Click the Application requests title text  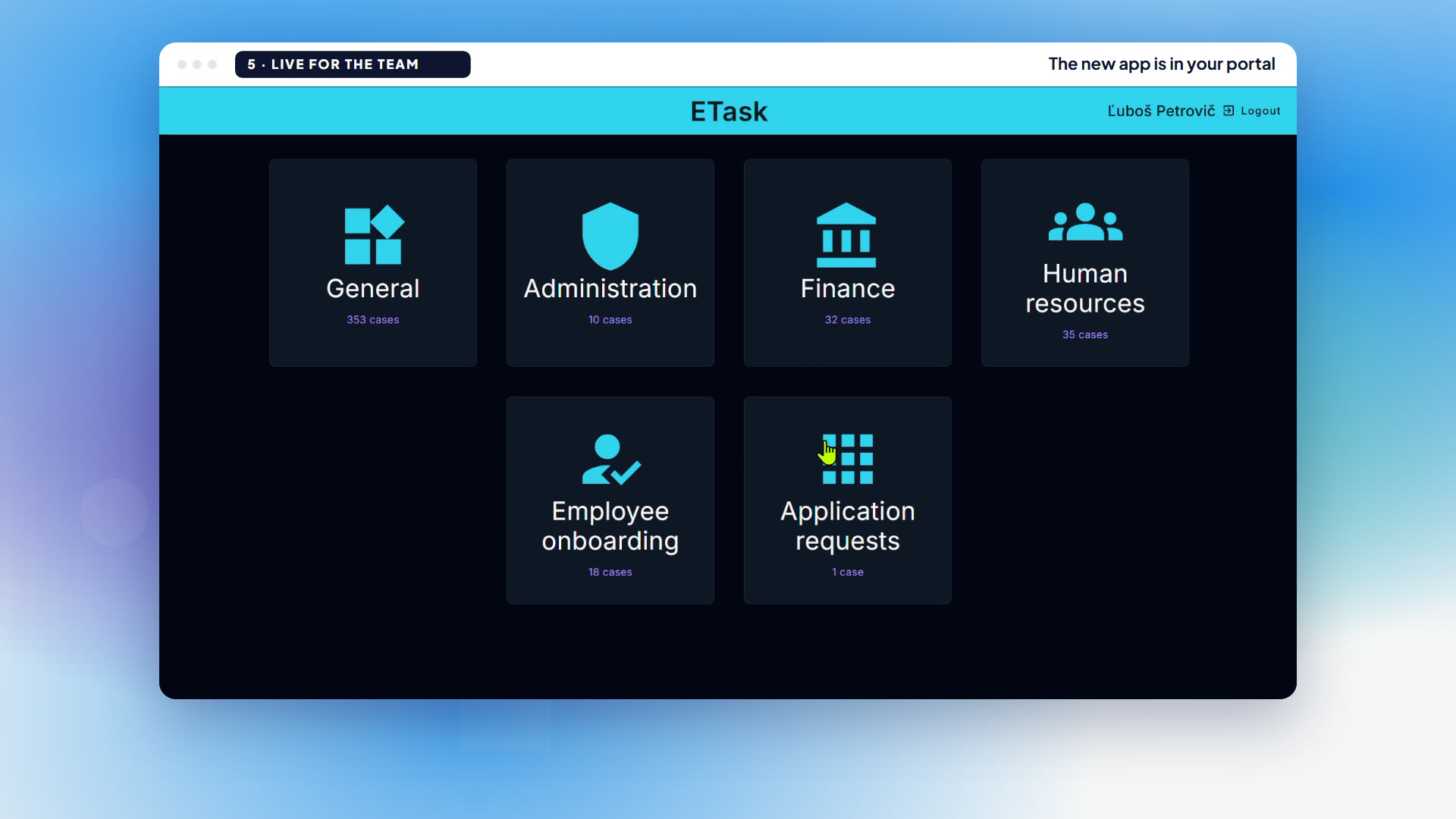point(848,526)
